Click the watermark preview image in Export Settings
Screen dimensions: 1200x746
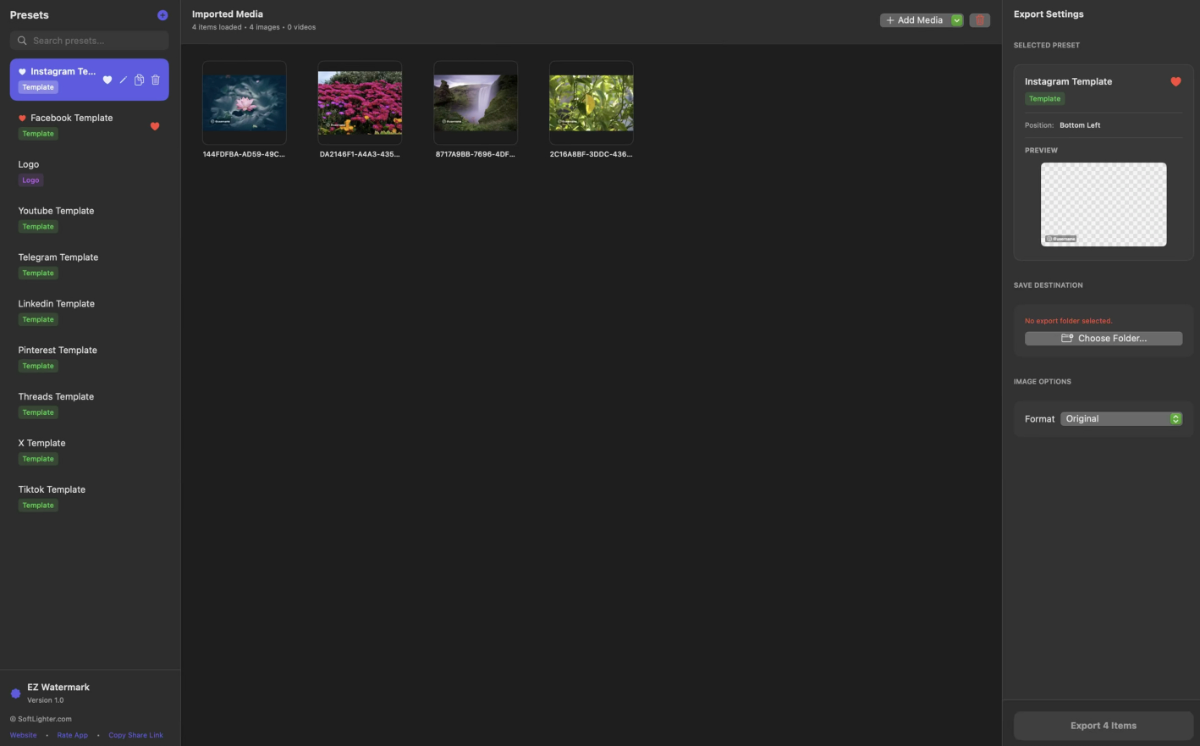point(1104,204)
